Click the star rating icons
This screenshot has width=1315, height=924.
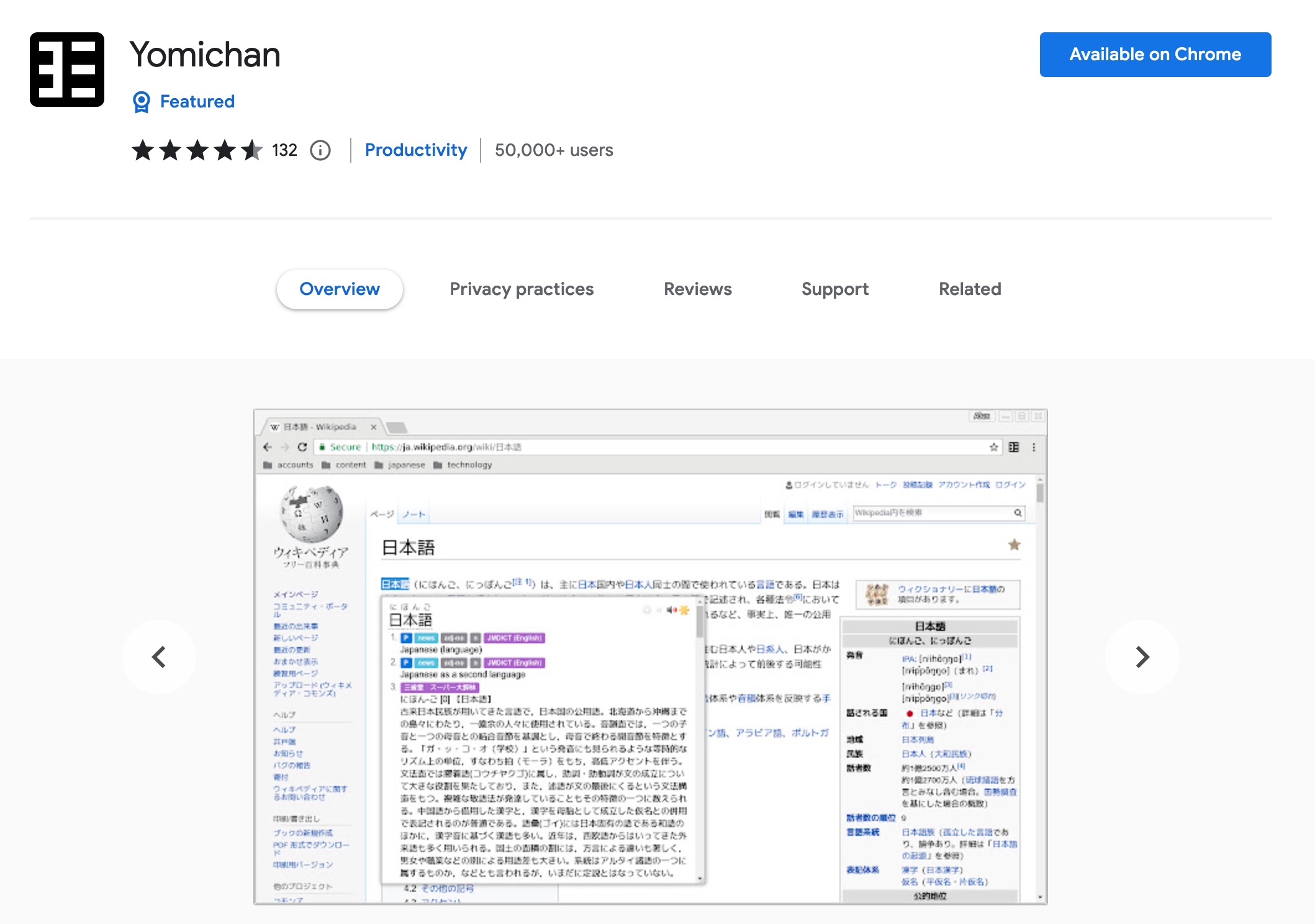[x=197, y=150]
